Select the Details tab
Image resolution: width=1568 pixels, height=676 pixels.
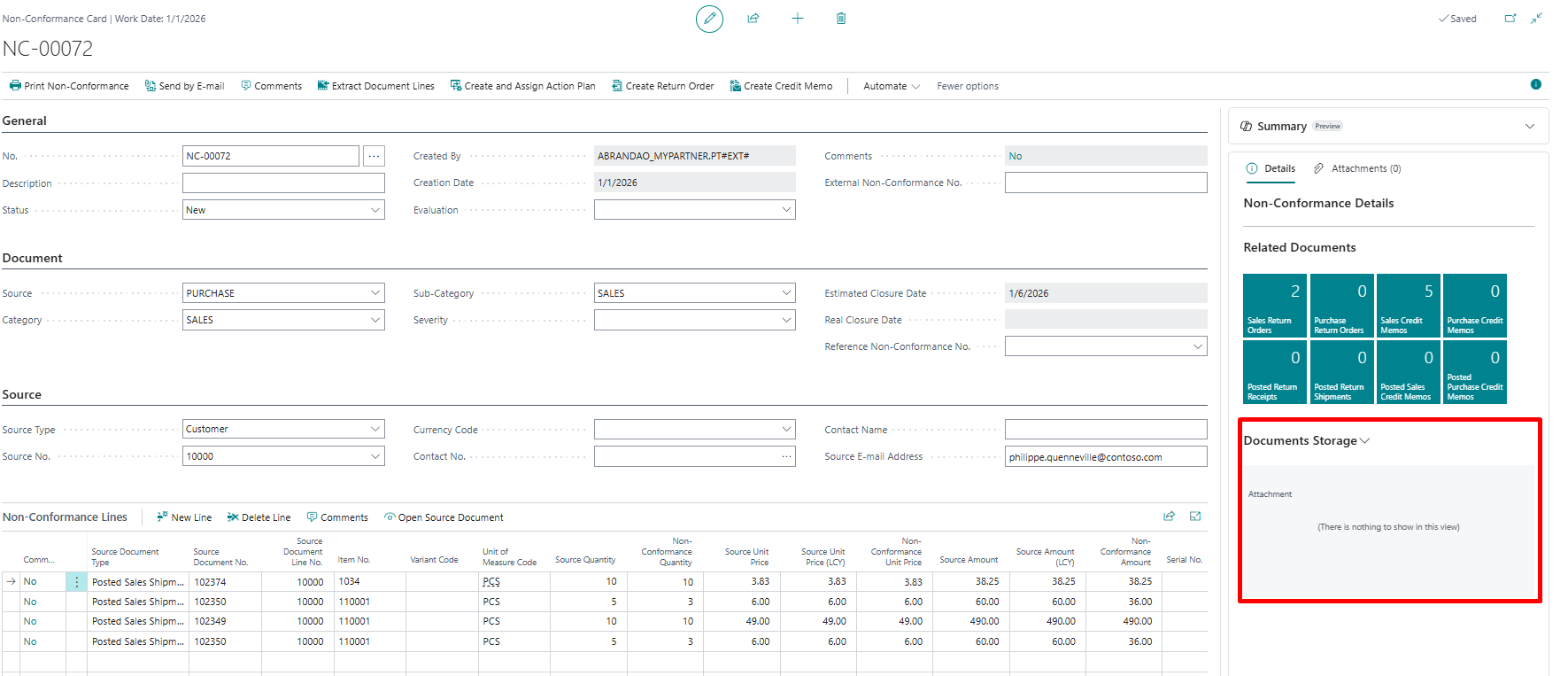[1271, 168]
